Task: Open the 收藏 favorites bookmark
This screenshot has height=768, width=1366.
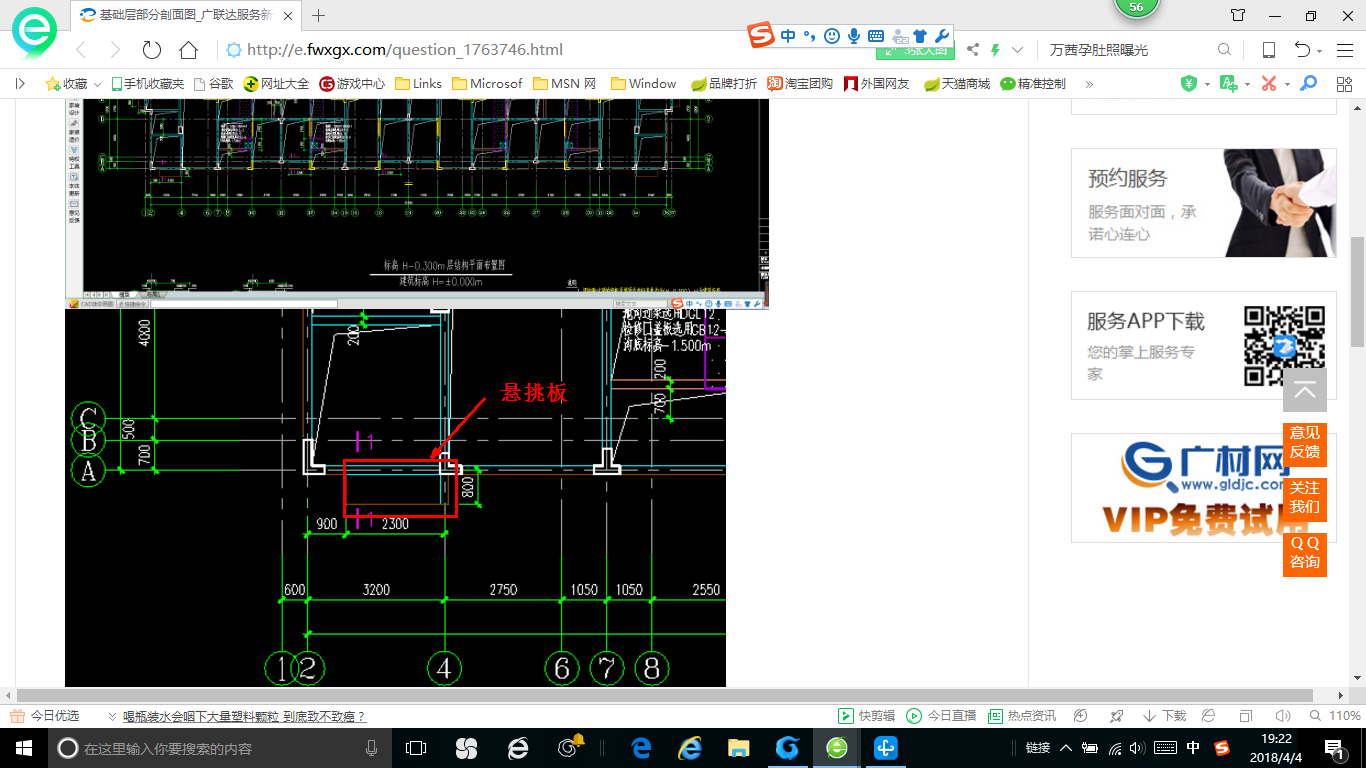Action: click(x=67, y=84)
